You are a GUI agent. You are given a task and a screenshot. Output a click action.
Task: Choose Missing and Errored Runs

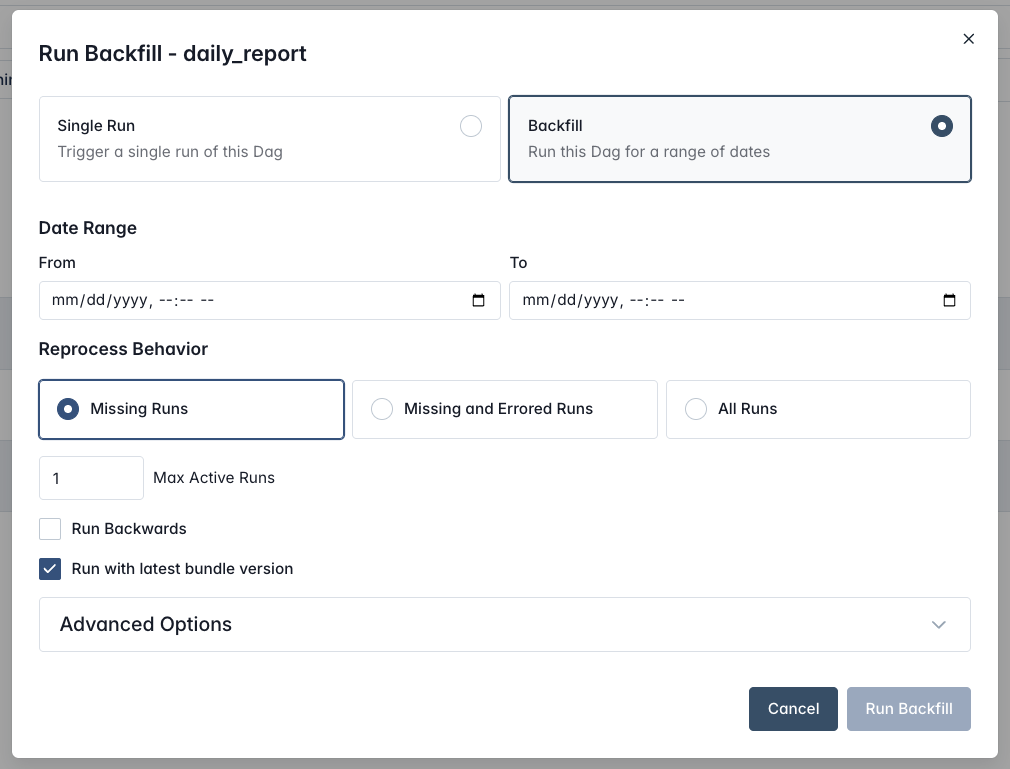click(x=504, y=410)
